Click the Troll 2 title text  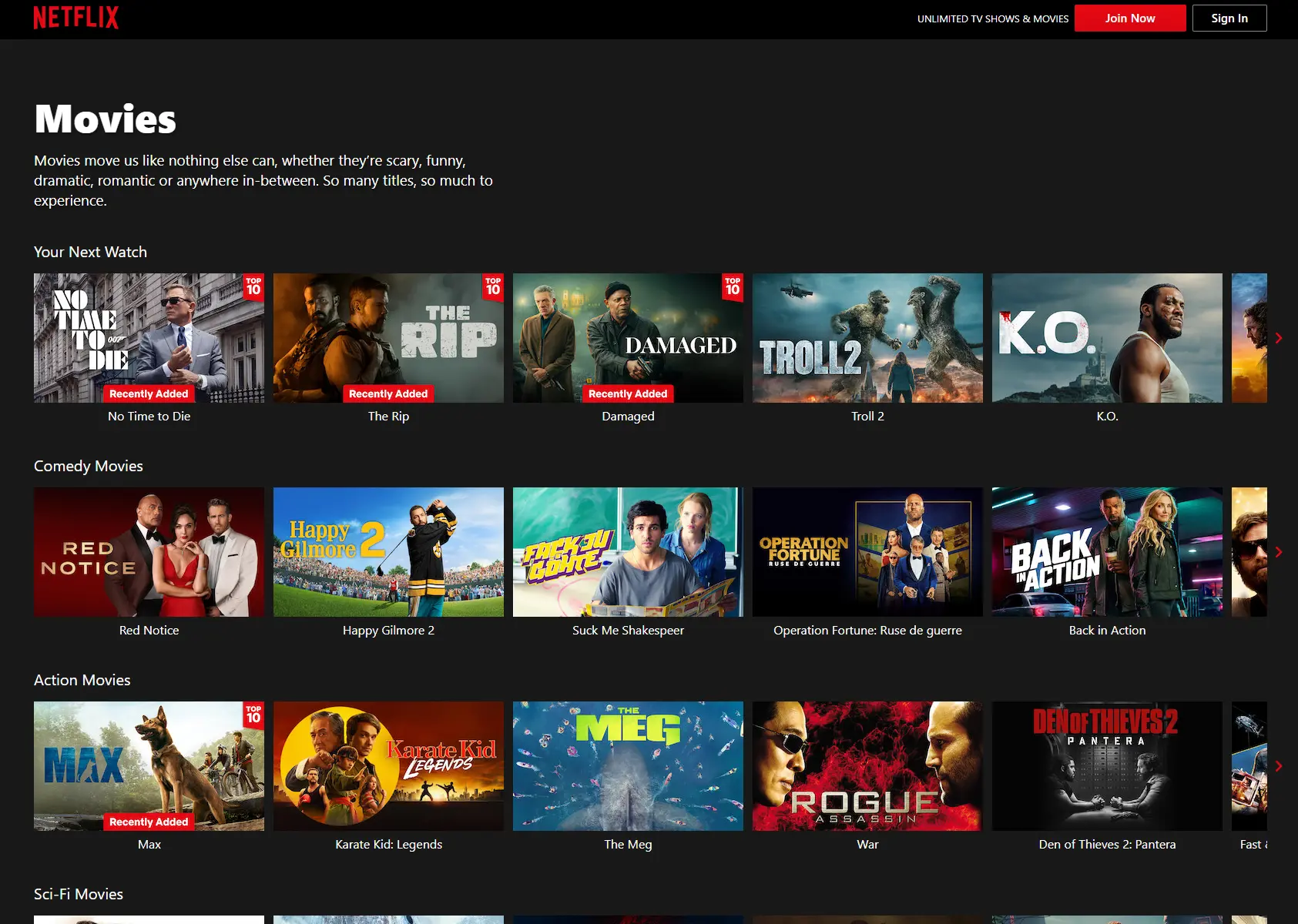tap(867, 416)
